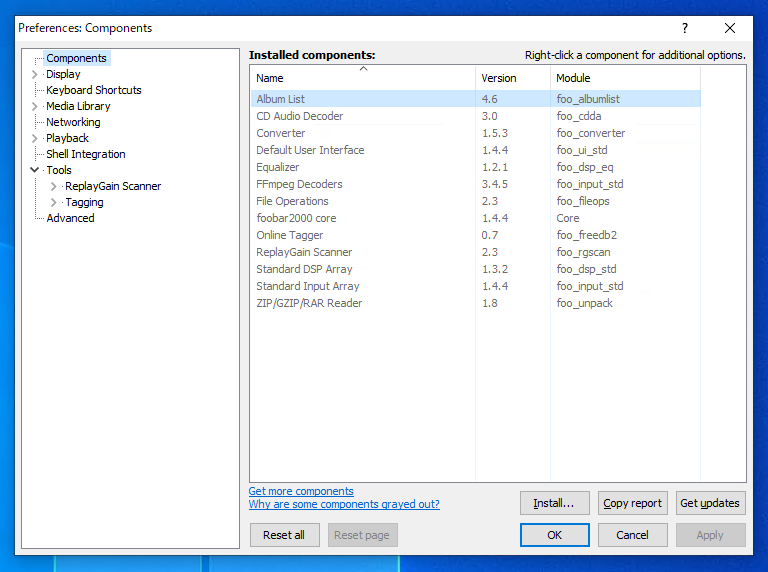Open ReplayGain Scanner preferences in tree

(x=113, y=186)
